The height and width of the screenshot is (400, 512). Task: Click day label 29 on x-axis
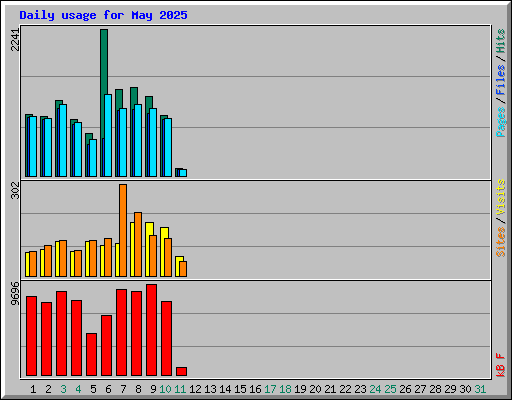[x=450, y=389]
